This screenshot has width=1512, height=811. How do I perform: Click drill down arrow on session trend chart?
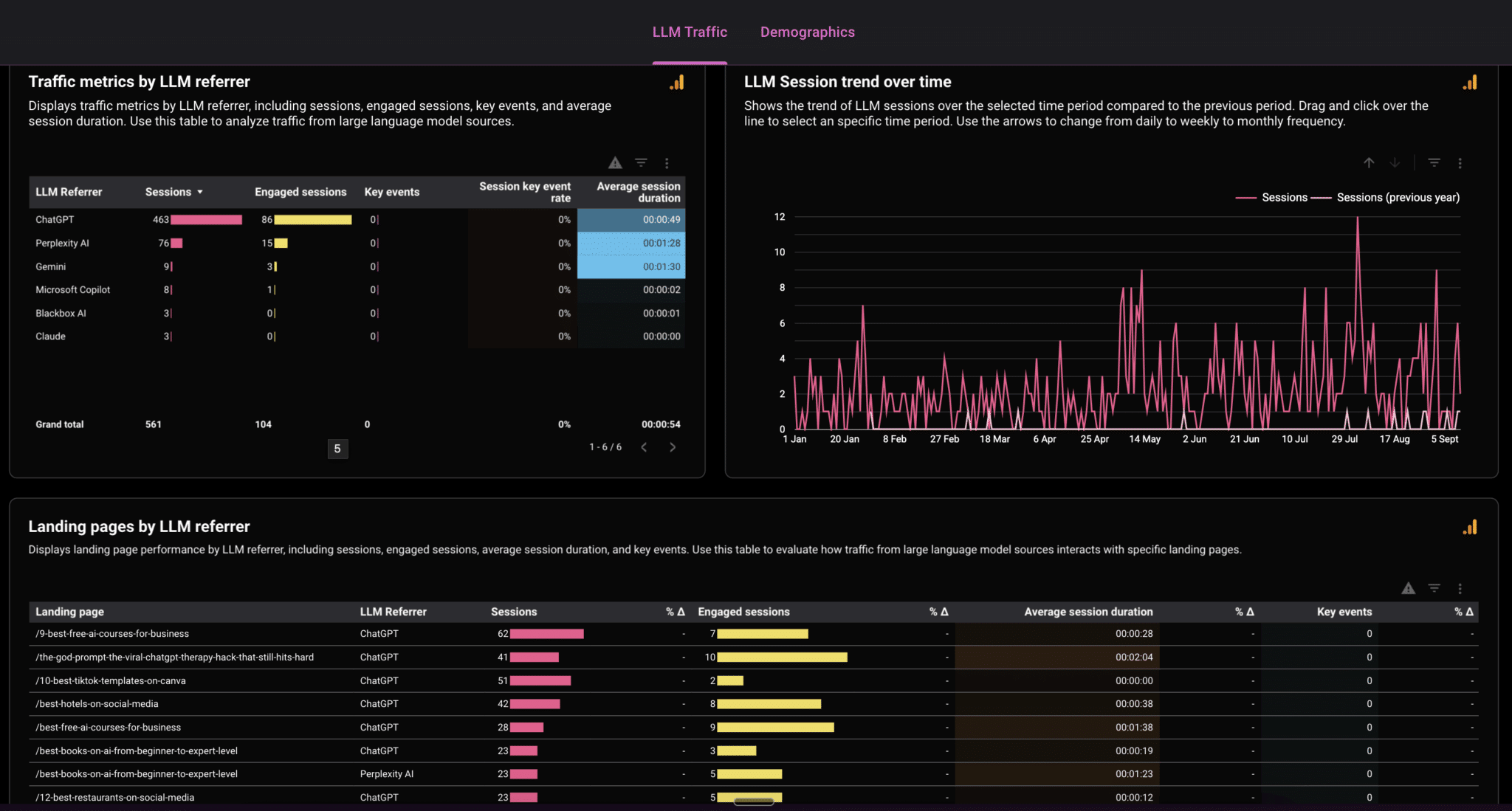click(x=1395, y=163)
